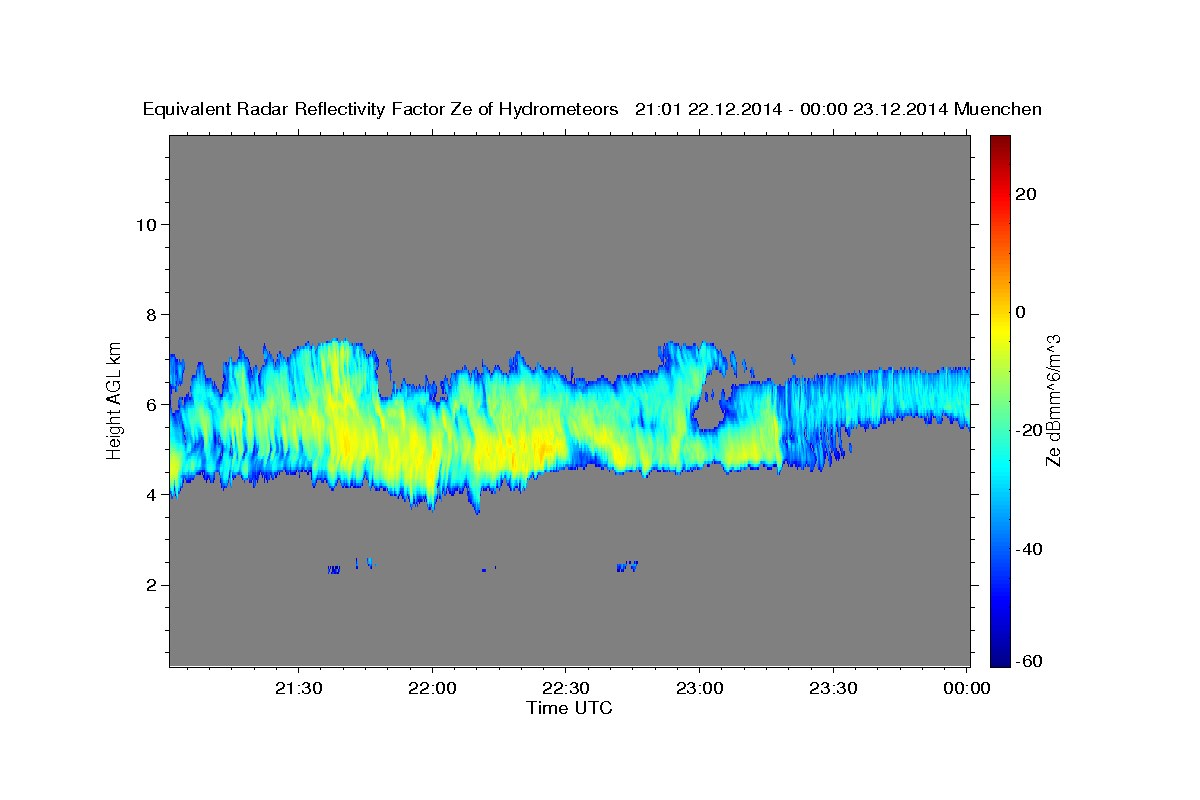Click the height tick label '6'
Image resolution: width=1200 pixels, height=800 pixels.
point(150,405)
